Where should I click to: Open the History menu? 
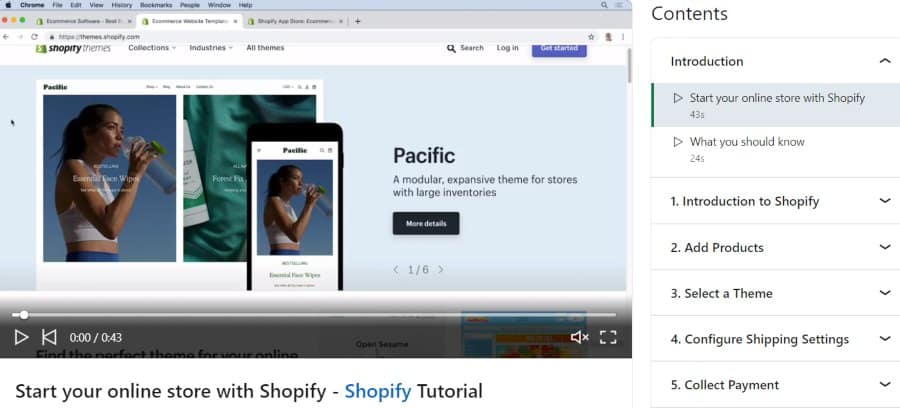coord(122,5)
